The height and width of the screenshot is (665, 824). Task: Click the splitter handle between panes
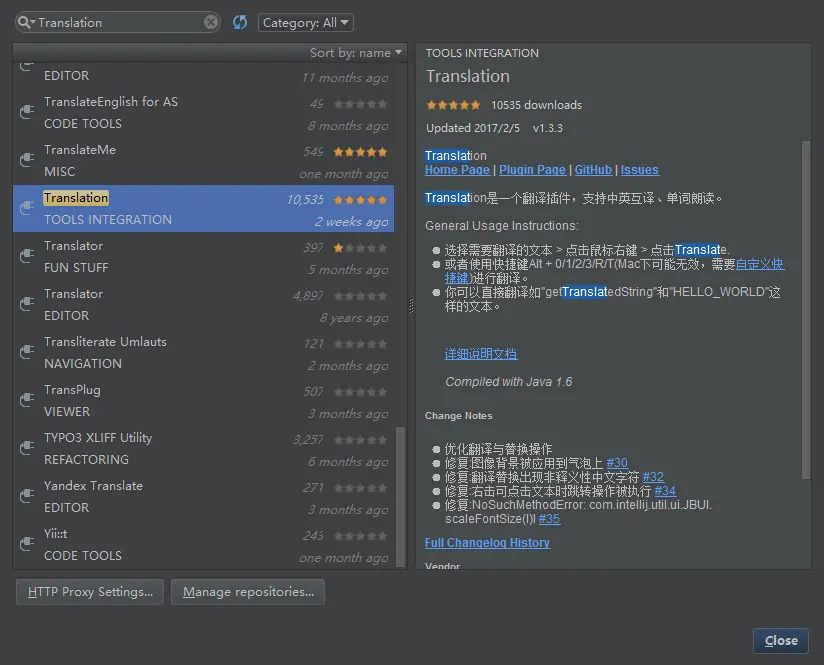[411, 306]
